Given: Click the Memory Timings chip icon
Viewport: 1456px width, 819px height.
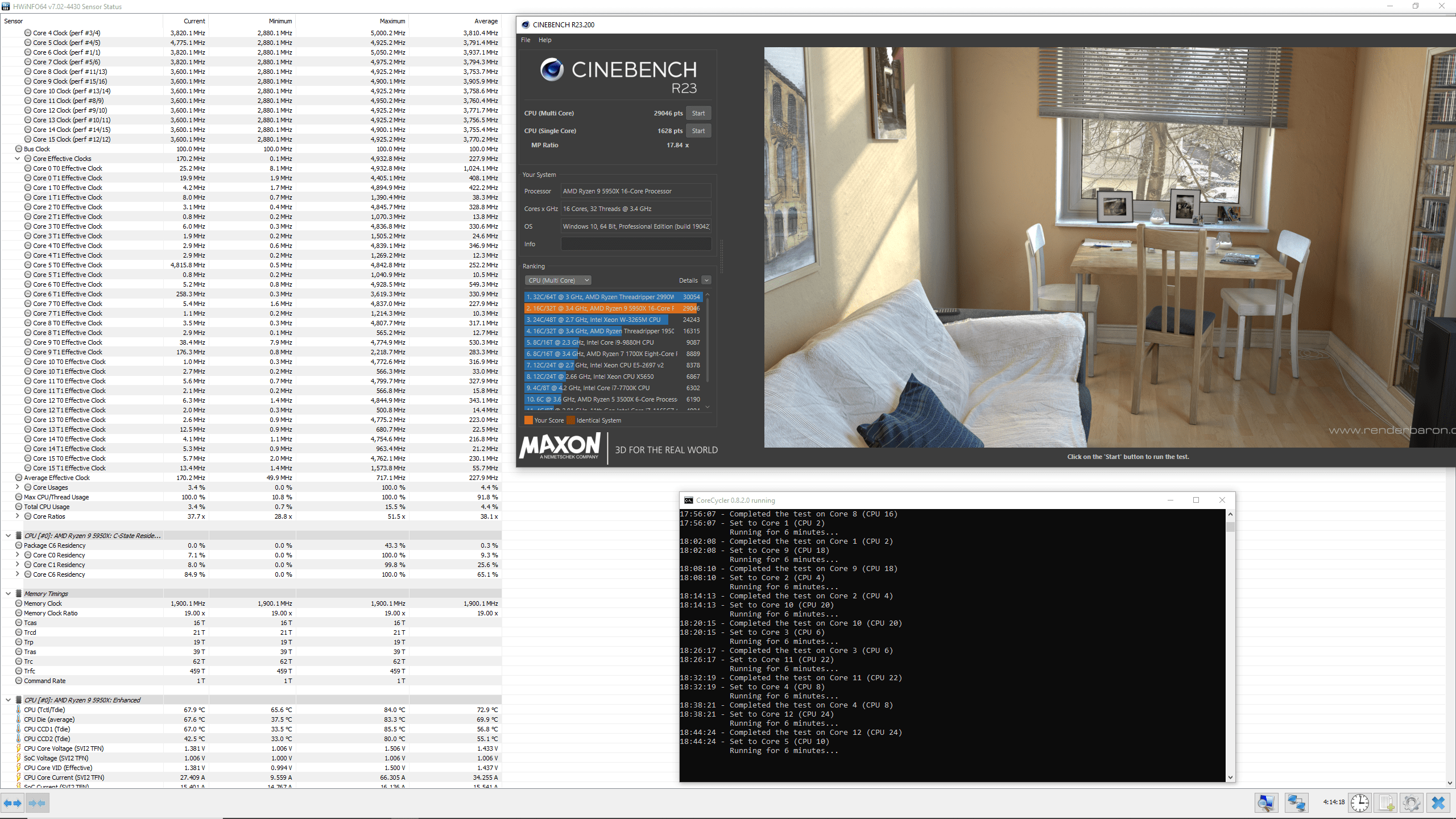Looking at the screenshot, I should click(x=19, y=594).
